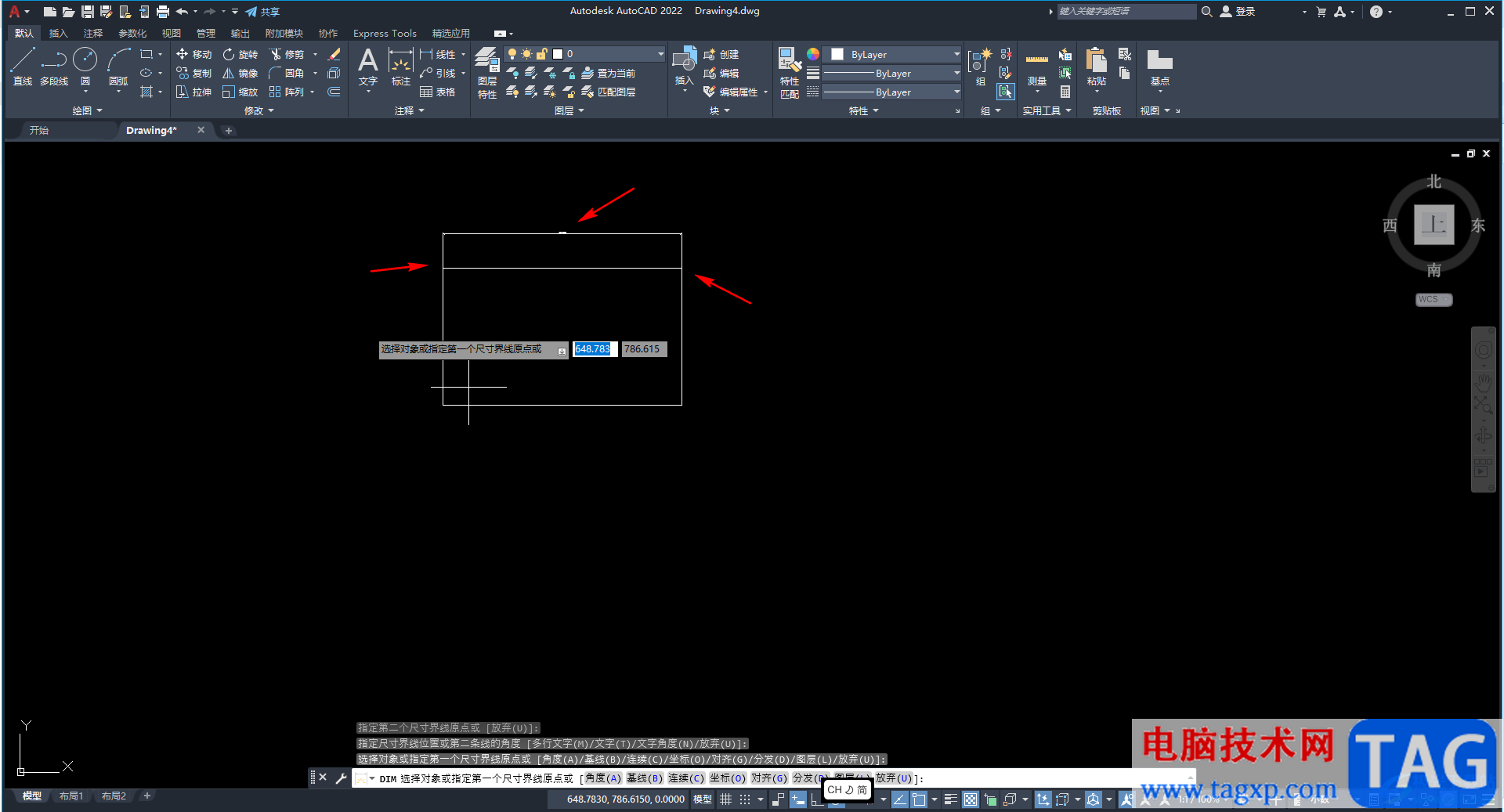Select the Arc (圆弧) tool

118,66
